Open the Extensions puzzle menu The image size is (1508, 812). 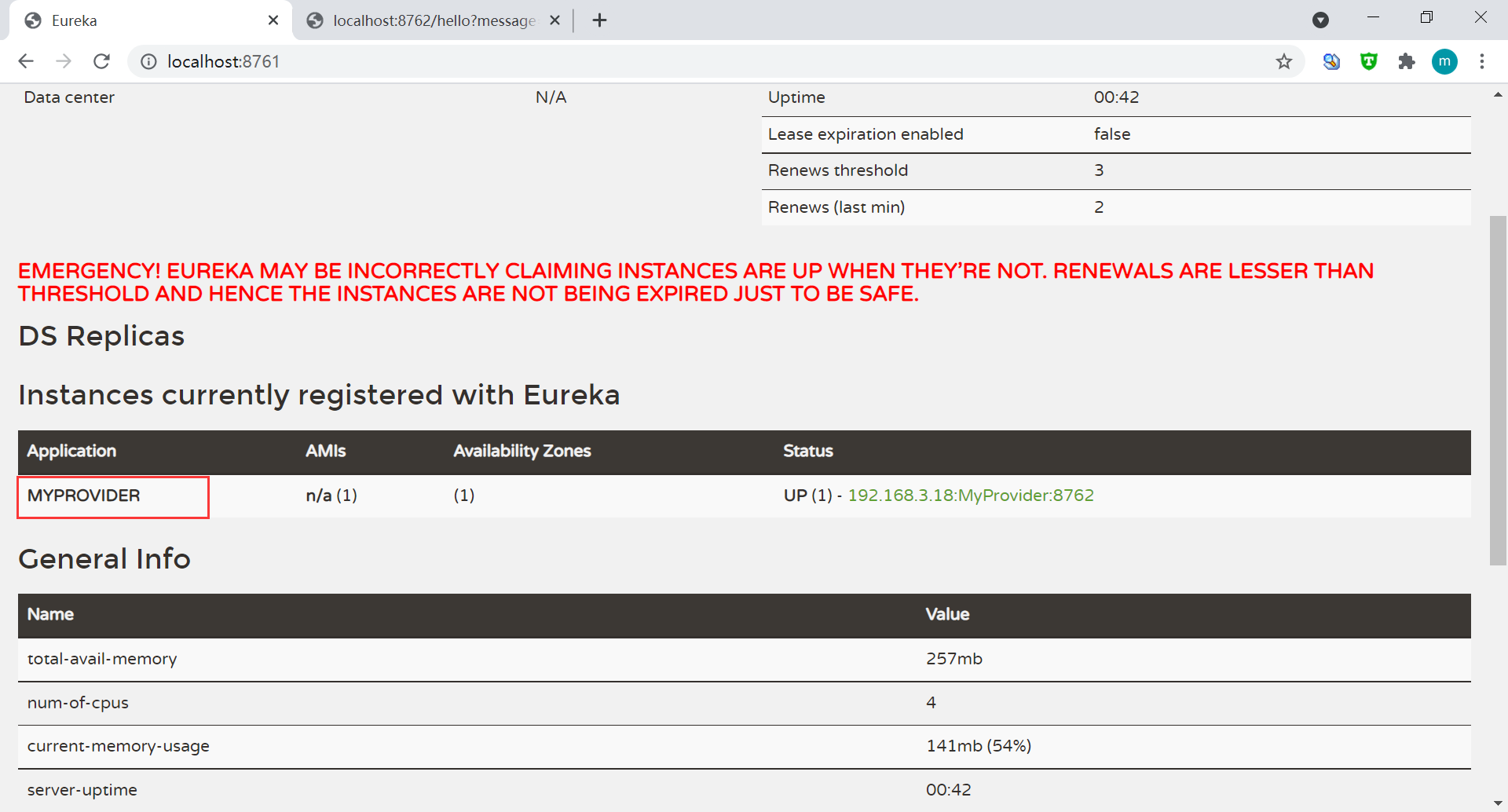(1407, 61)
